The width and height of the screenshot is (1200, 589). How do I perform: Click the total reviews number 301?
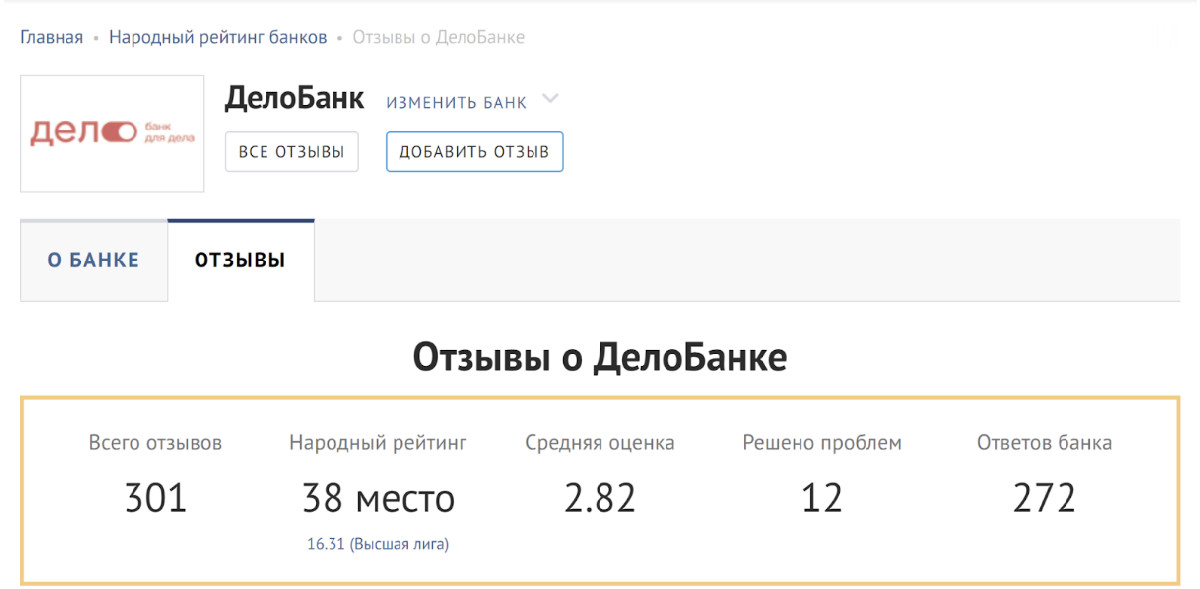click(155, 497)
